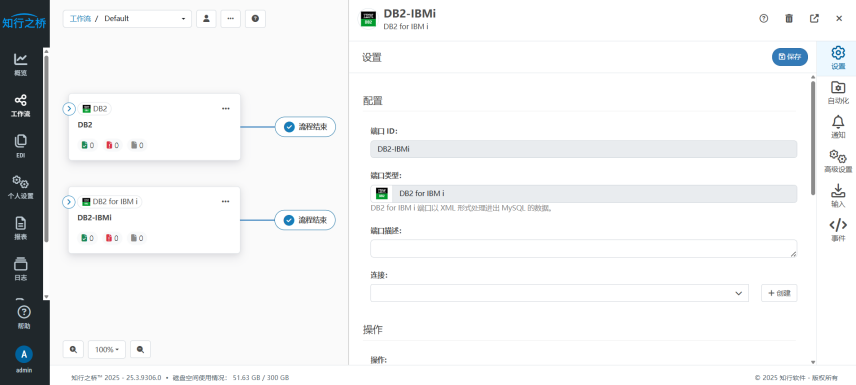Click the 知行之桥 logo

(25, 22)
